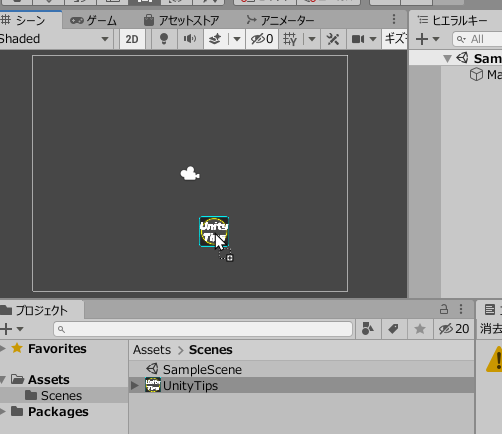Toggle hidden packages count in Project panel
Image resolution: width=502 pixels, height=434 pixels.
coord(454,329)
